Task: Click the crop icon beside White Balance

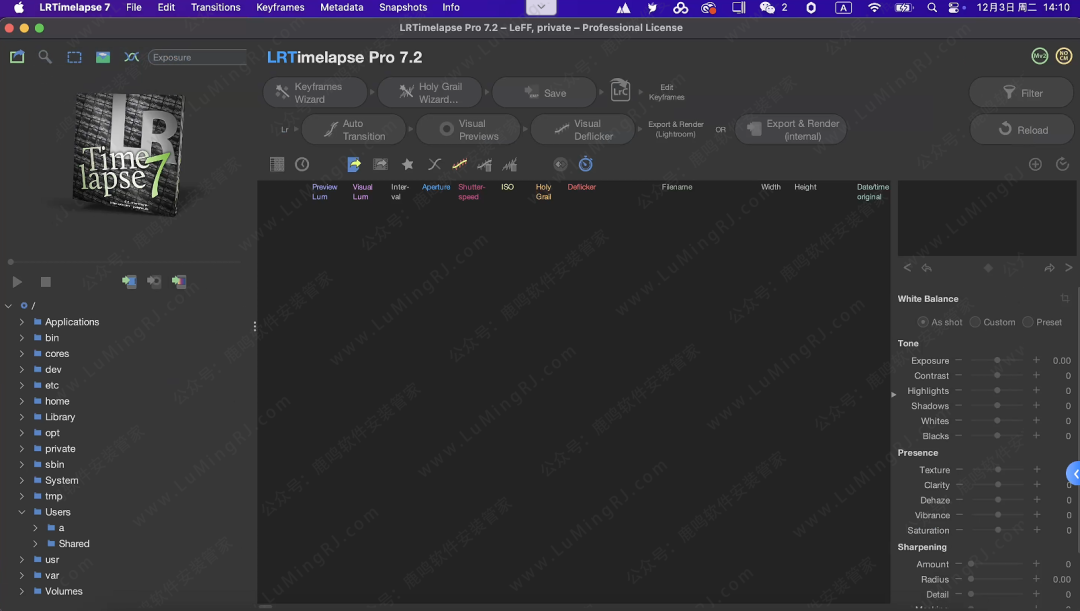Action: pyautogui.click(x=1065, y=299)
